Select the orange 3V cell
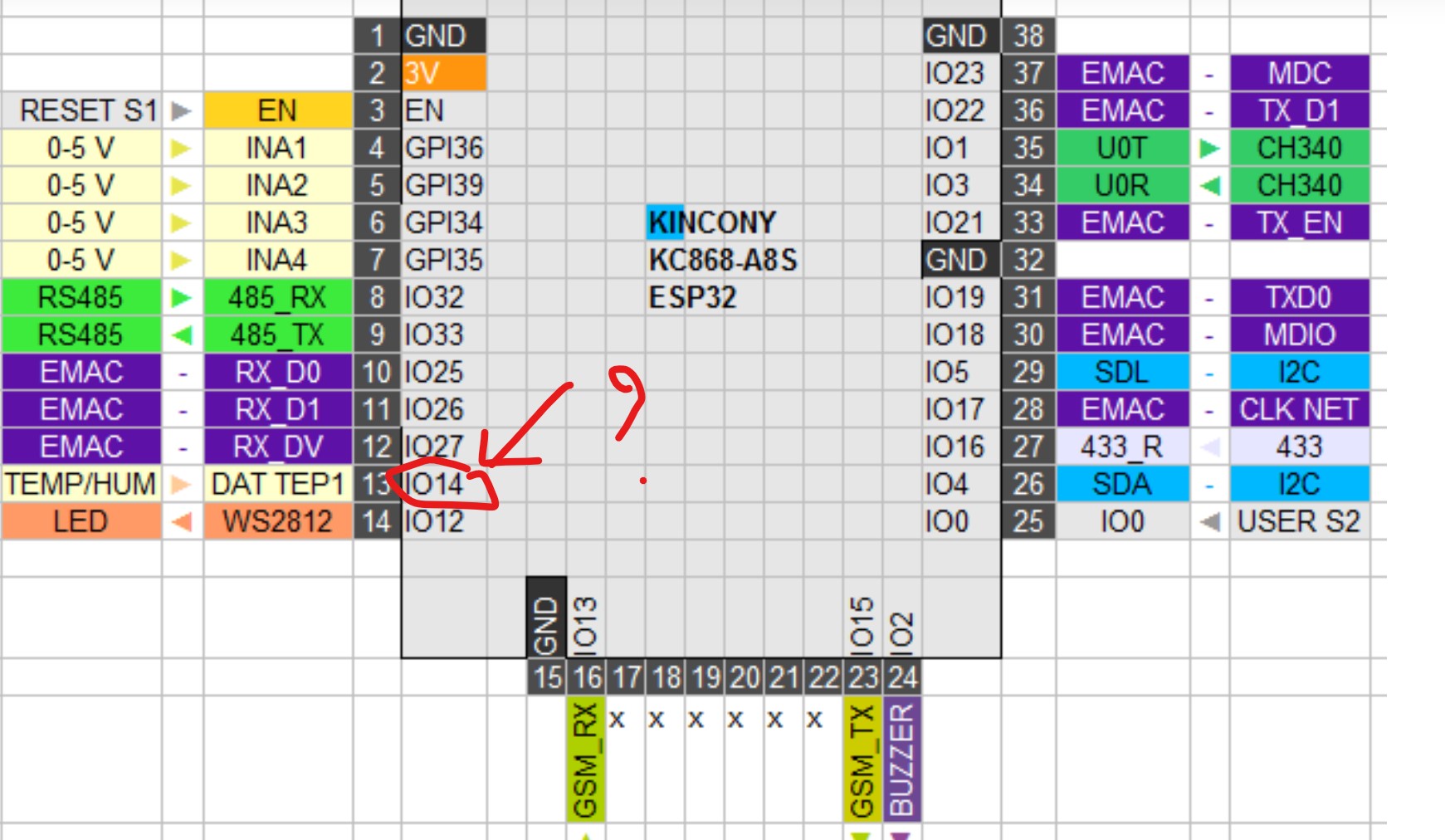Image resolution: width=1445 pixels, height=840 pixels. [444, 74]
